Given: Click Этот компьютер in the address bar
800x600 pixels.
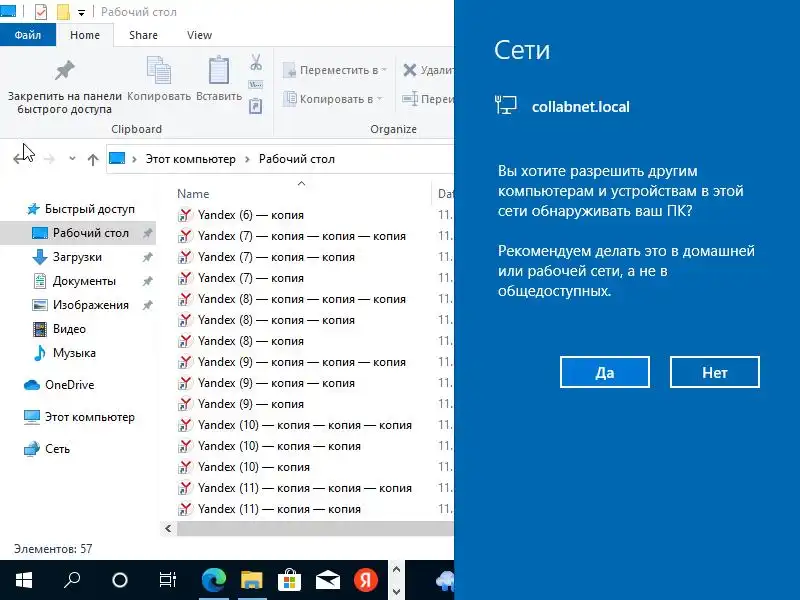Looking at the screenshot, I should click(x=190, y=159).
